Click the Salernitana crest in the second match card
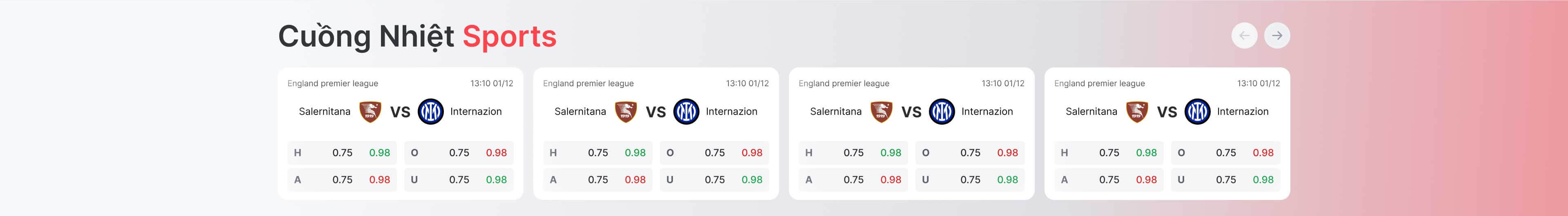 pyautogui.click(x=626, y=112)
